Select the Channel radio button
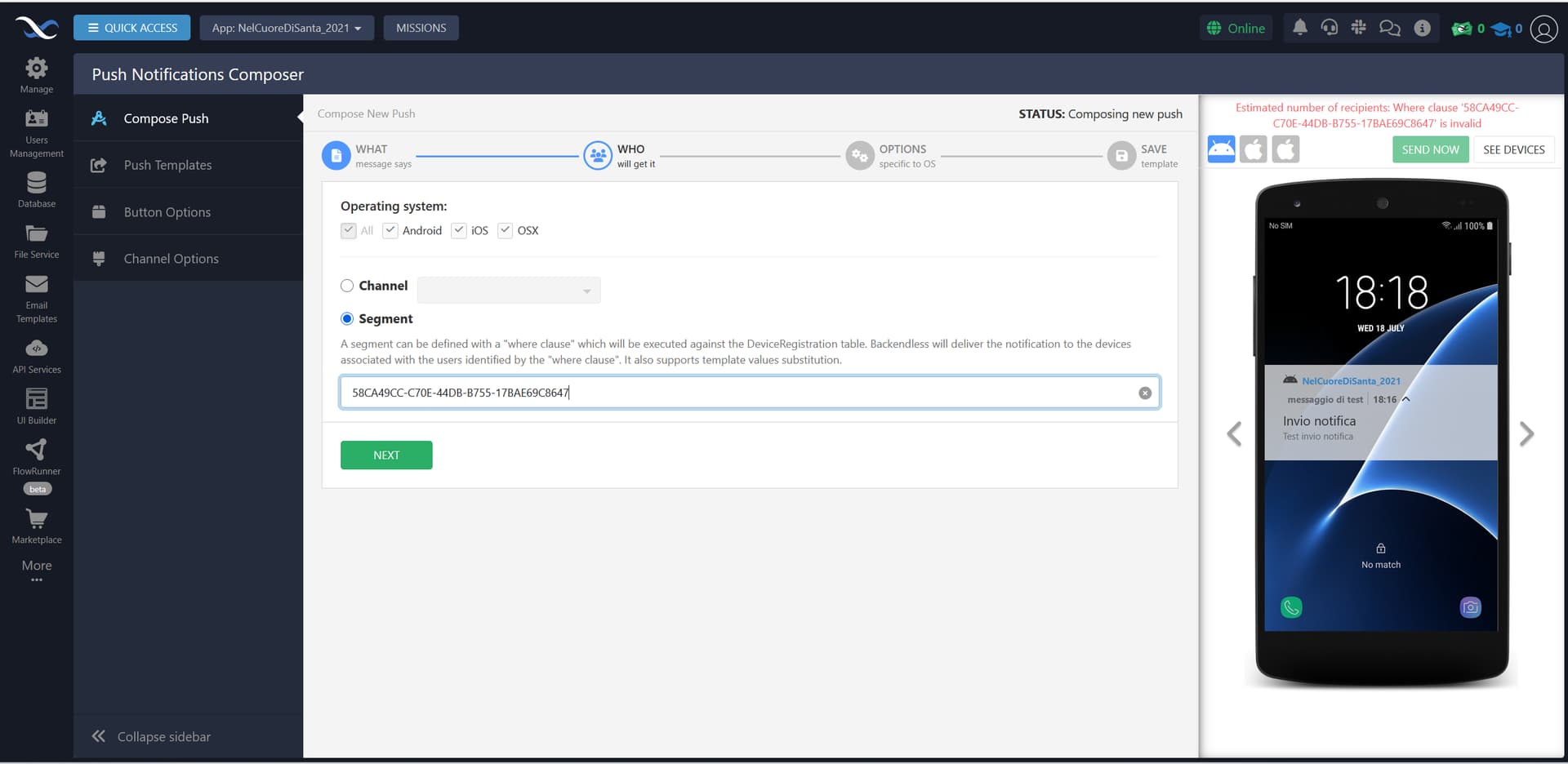 pyautogui.click(x=347, y=286)
